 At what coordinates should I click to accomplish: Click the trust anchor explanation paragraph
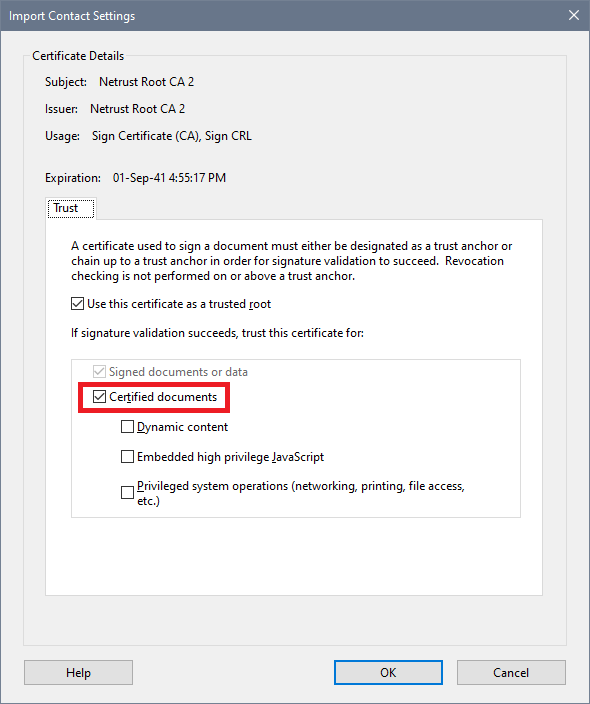tap(291, 261)
